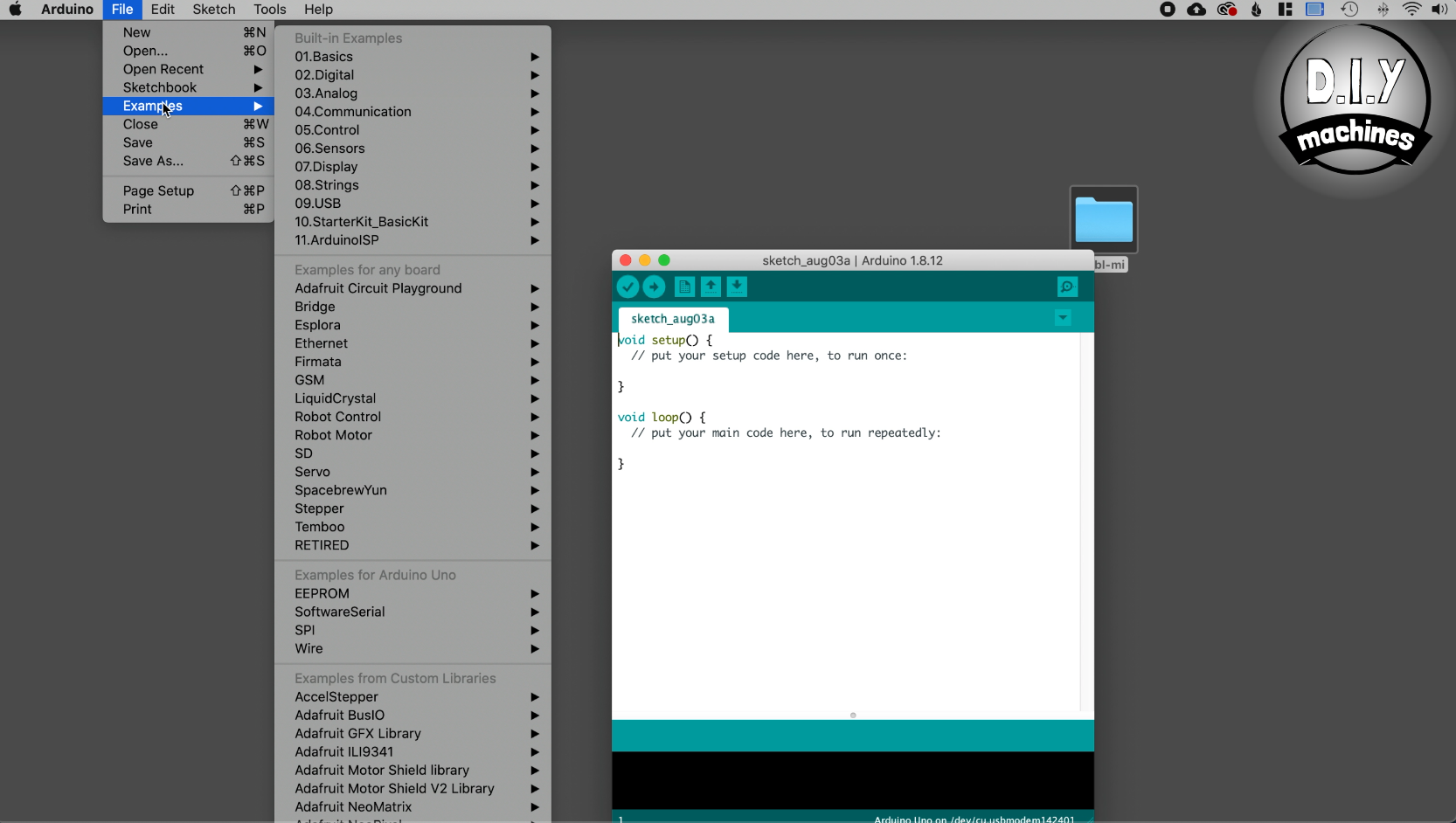1456x823 pixels.
Task: Expand the Adafruit GFX Library examples
Action: click(413, 734)
